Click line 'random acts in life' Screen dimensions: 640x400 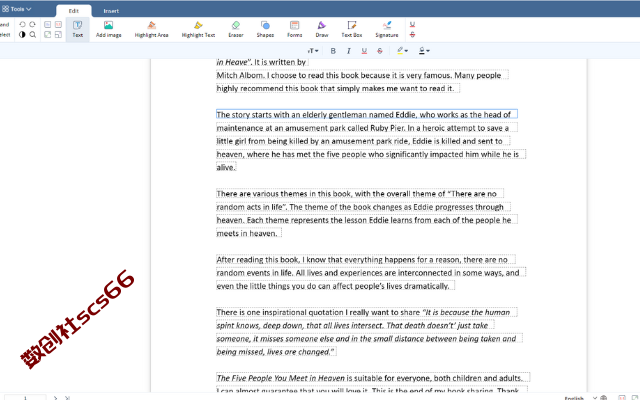tap(363, 207)
